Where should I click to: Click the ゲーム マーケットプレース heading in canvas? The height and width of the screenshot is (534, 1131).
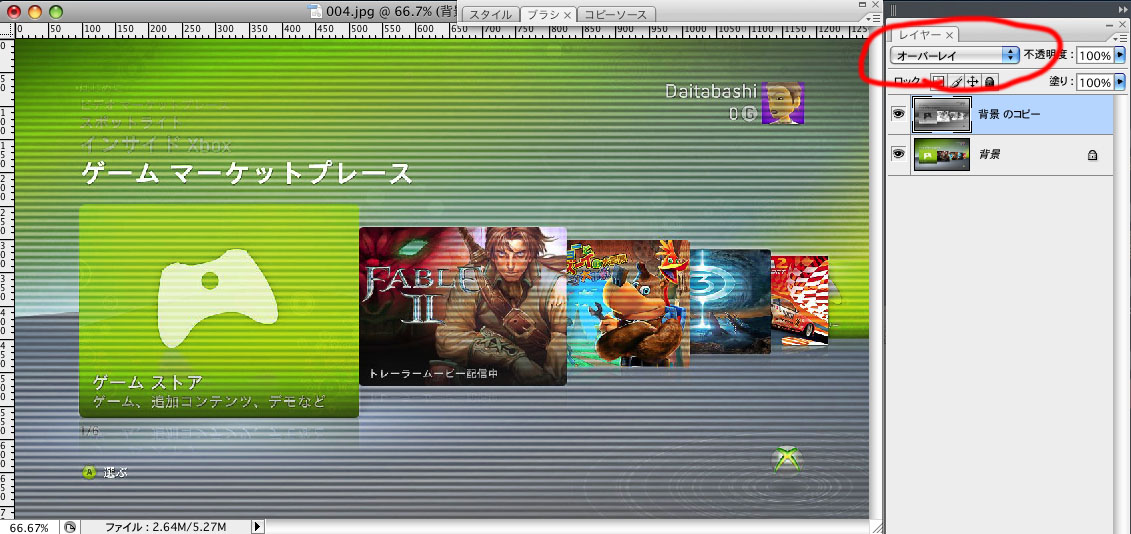[247, 173]
